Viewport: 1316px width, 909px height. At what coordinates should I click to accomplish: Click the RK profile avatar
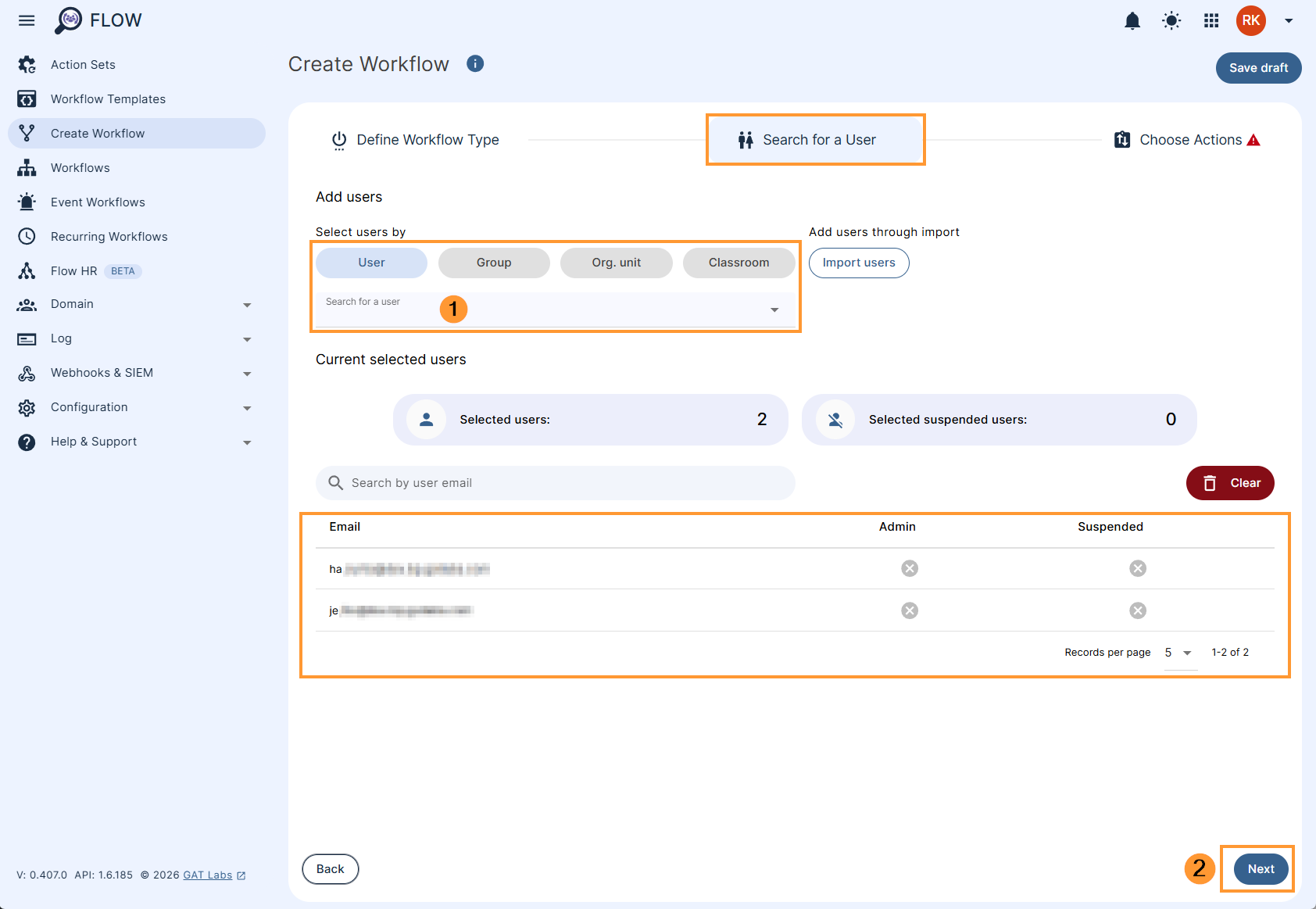(x=1250, y=21)
